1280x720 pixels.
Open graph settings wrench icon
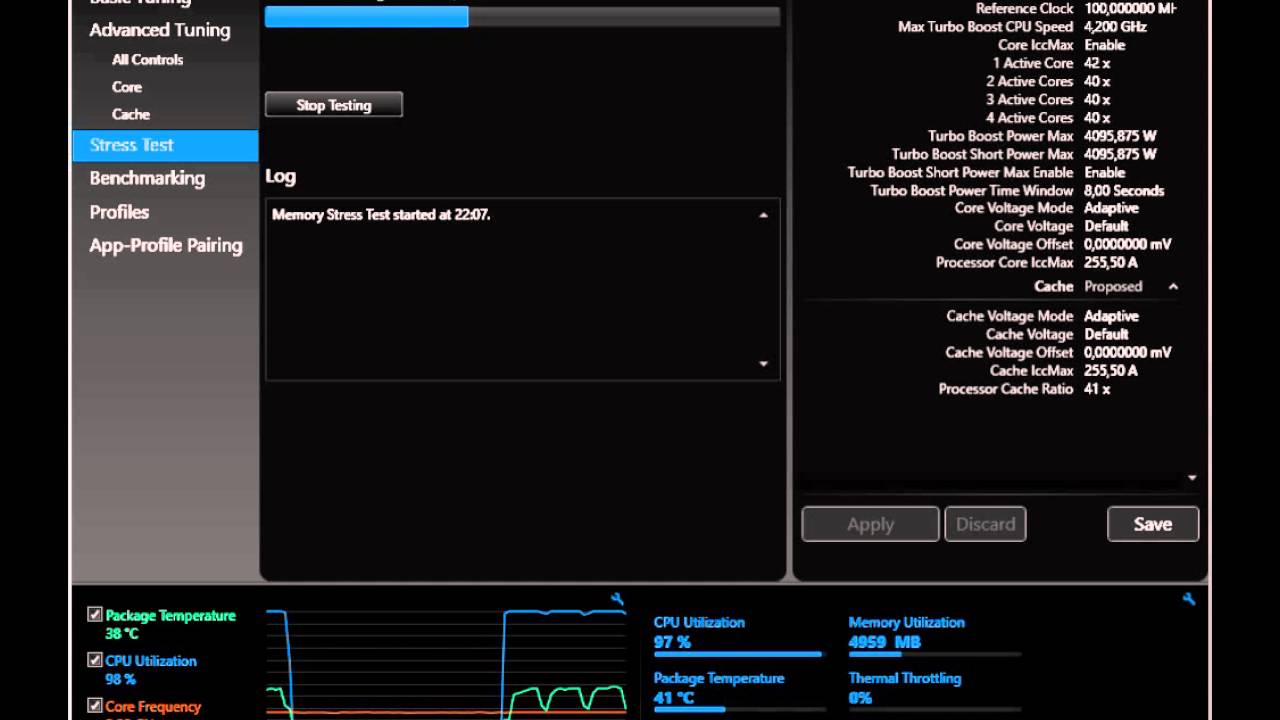click(617, 599)
